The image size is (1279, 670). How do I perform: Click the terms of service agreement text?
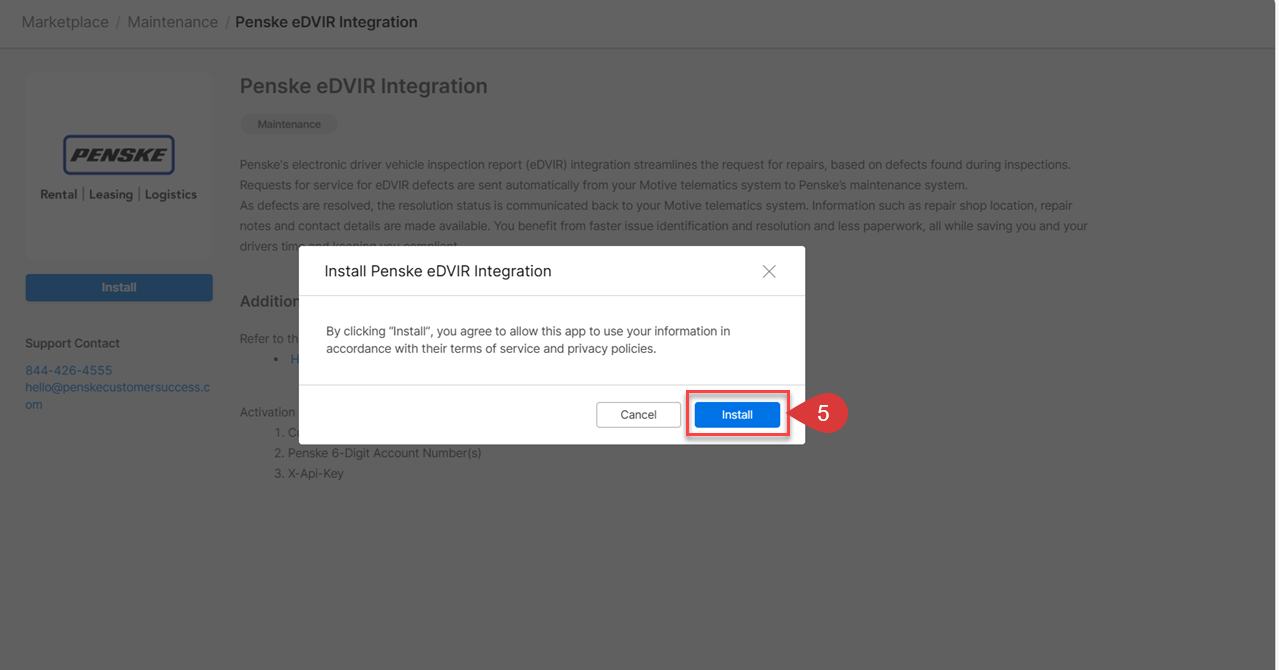tap(528, 340)
